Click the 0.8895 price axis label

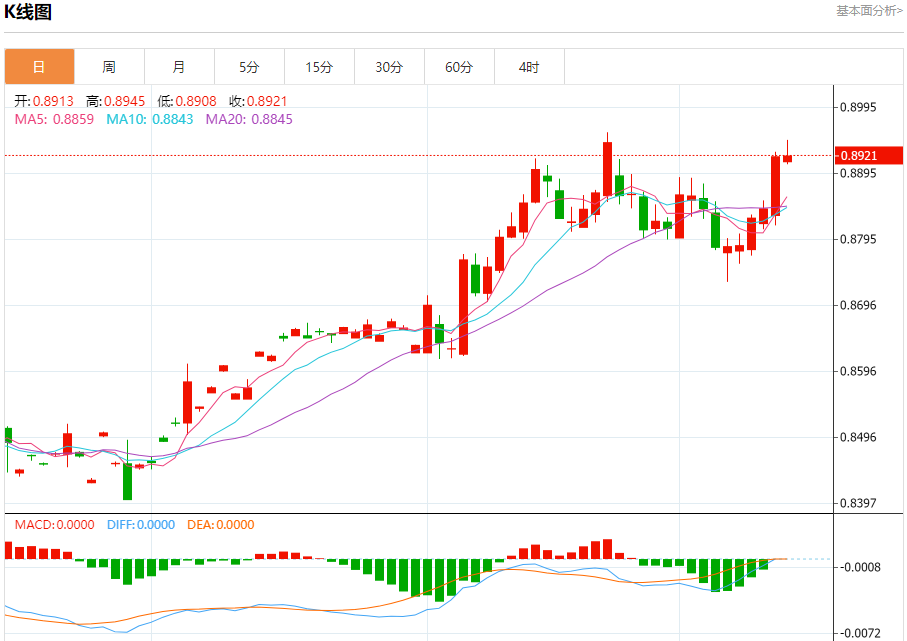point(858,173)
